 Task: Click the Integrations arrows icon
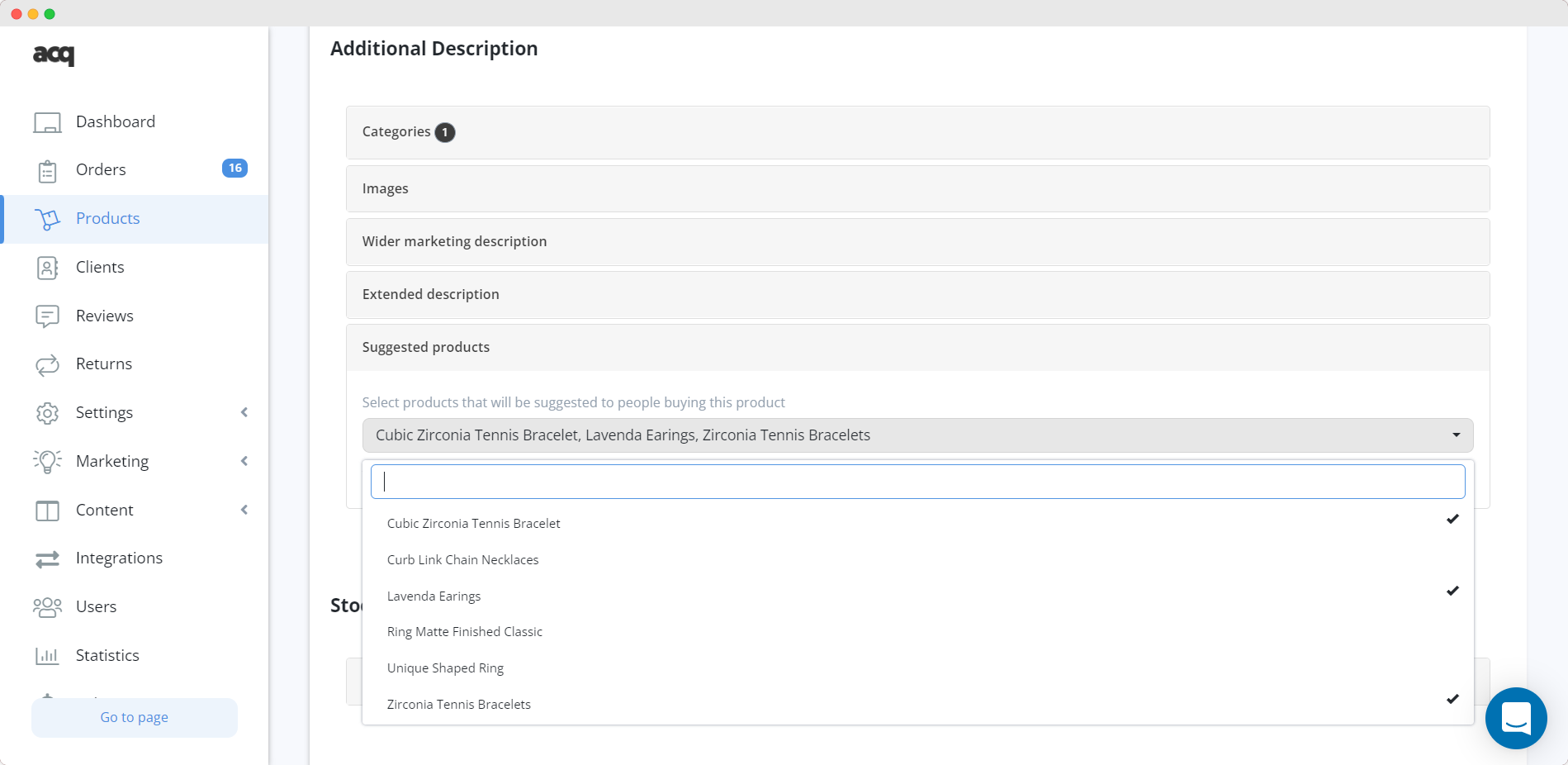tap(47, 559)
